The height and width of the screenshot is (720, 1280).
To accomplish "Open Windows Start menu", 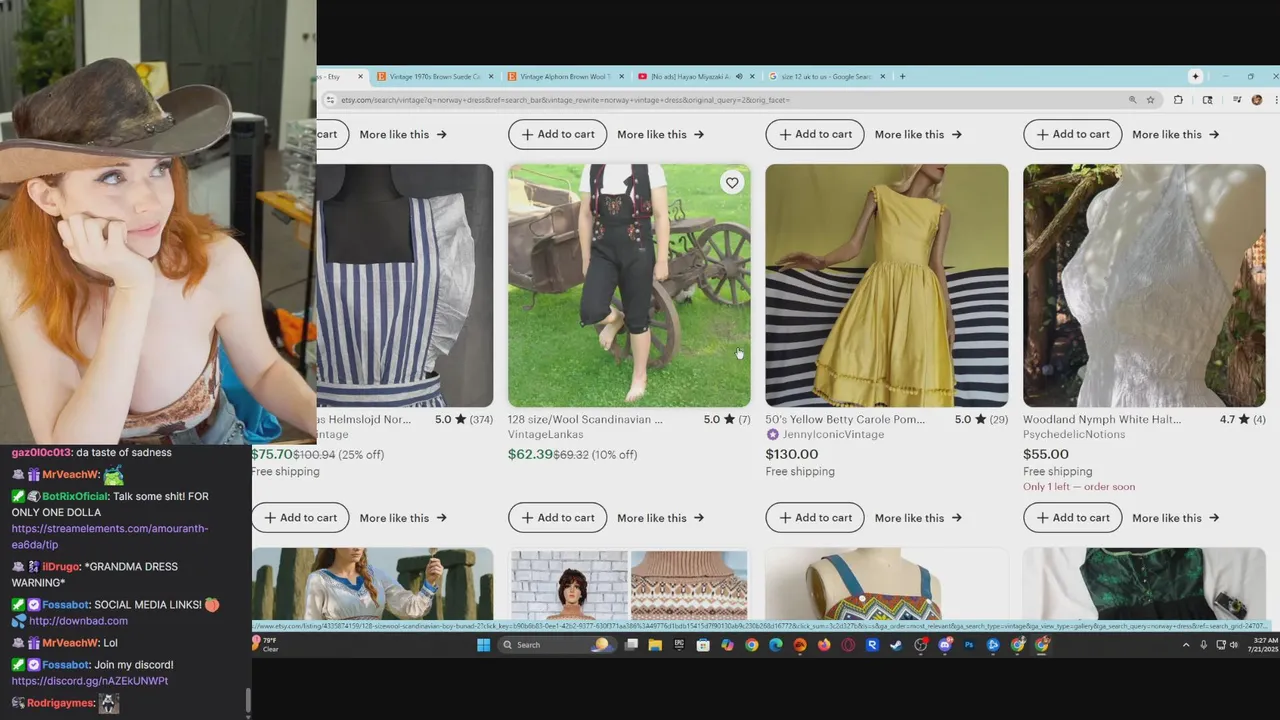I will (x=484, y=645).
